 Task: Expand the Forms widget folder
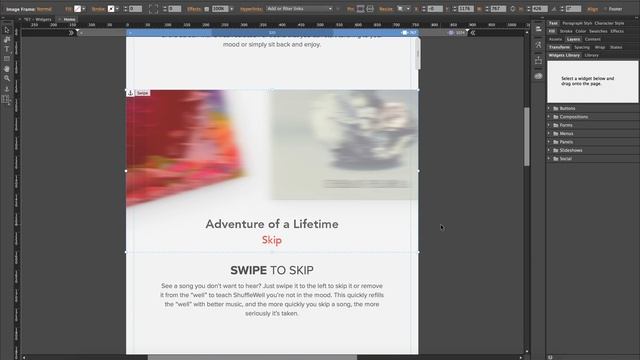point(549,125)
